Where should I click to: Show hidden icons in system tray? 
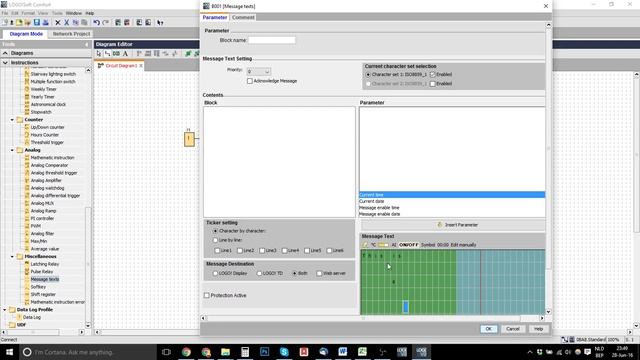530,352
